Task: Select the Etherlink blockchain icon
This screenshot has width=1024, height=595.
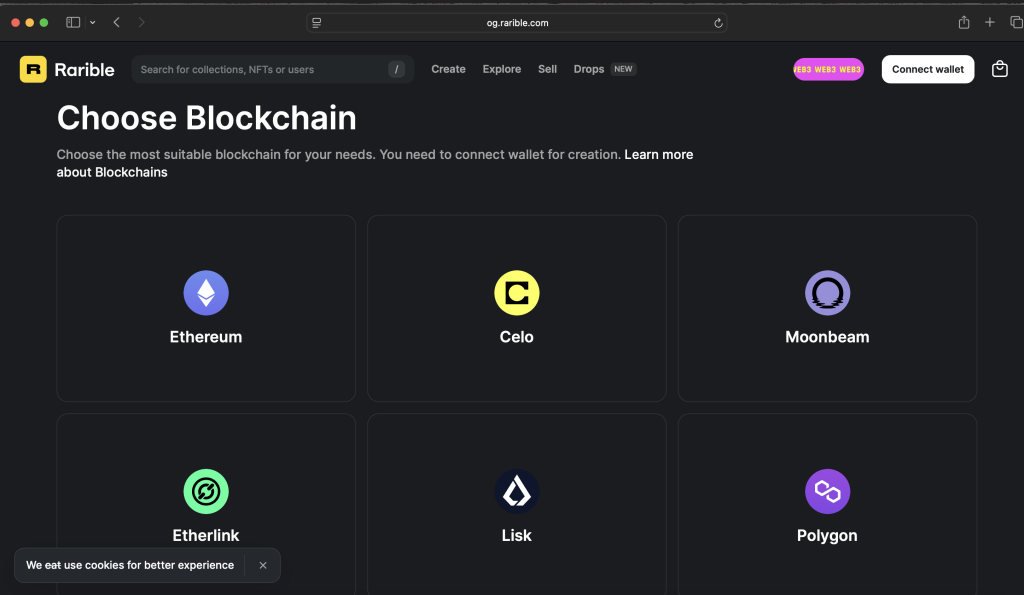Action: 206,491
